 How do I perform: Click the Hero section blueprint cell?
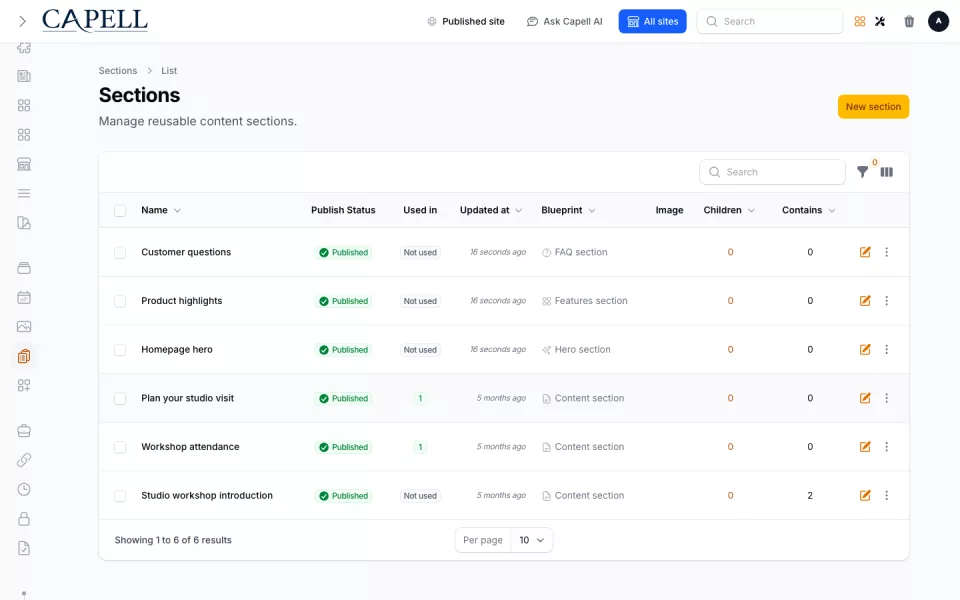coord(576,350)
